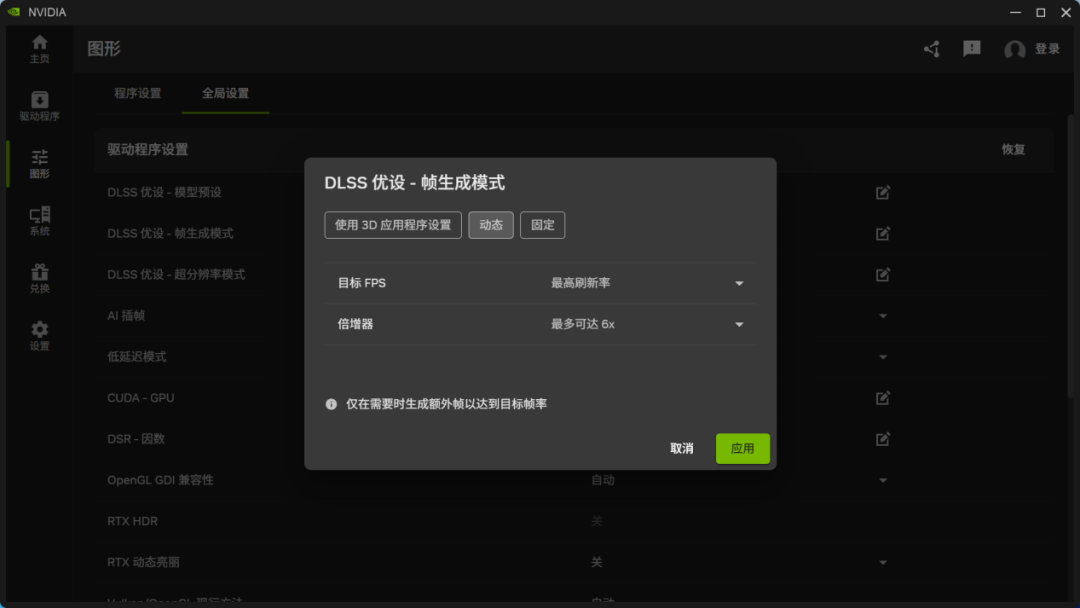
Task: Click the edit icon for DLSS 优设 - 模型预设
Action: coord(882,193)
